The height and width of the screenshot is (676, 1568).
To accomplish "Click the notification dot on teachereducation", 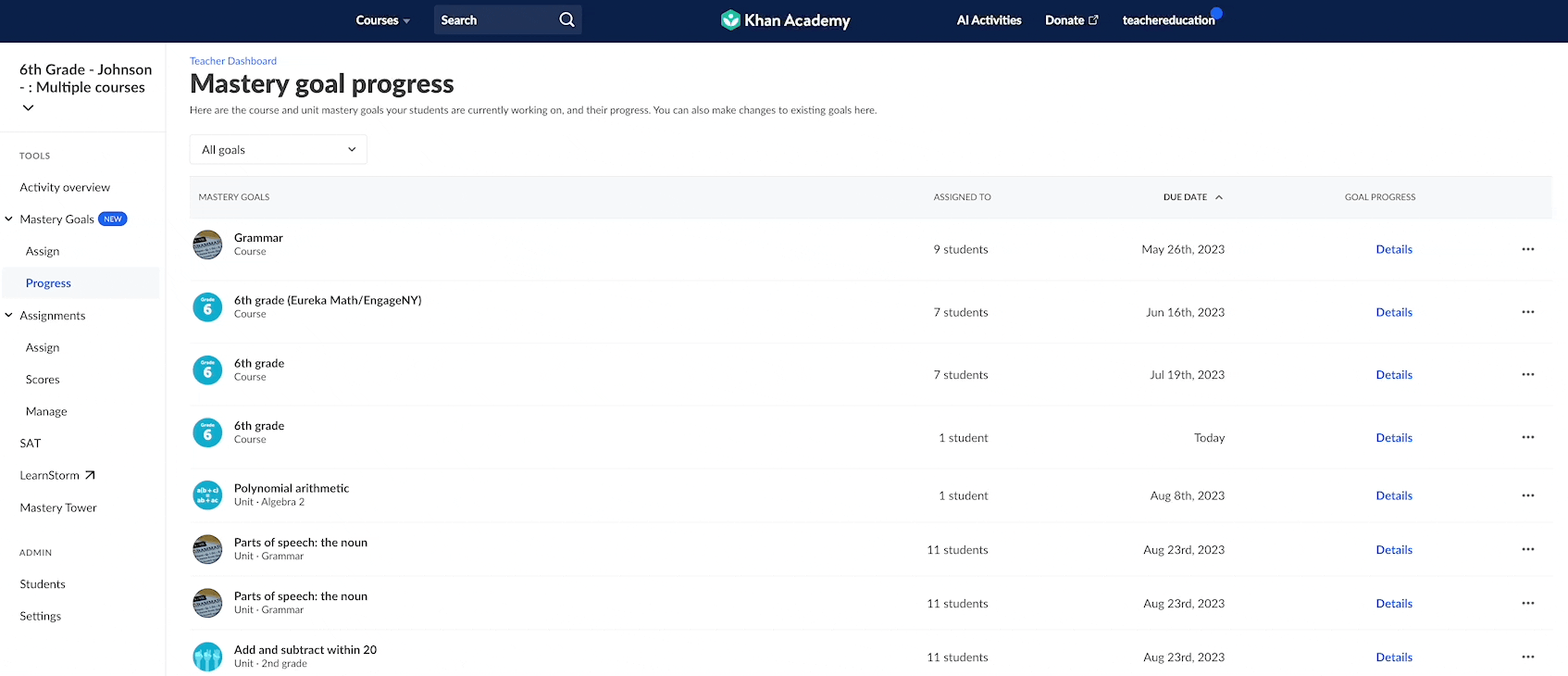I will click(x=1216, y=13).
